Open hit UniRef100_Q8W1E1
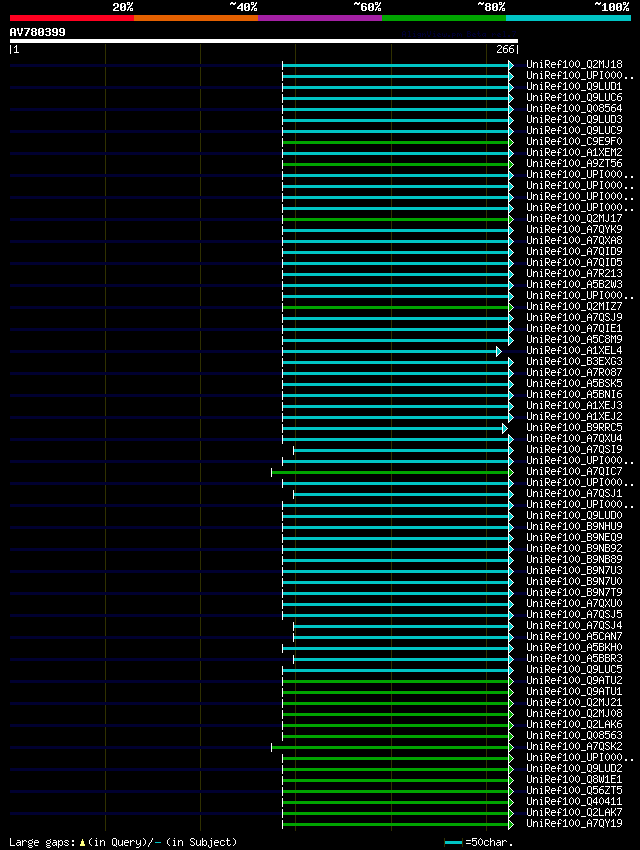The width and height of the screenshot is (640, 850). tap(574, 780)
